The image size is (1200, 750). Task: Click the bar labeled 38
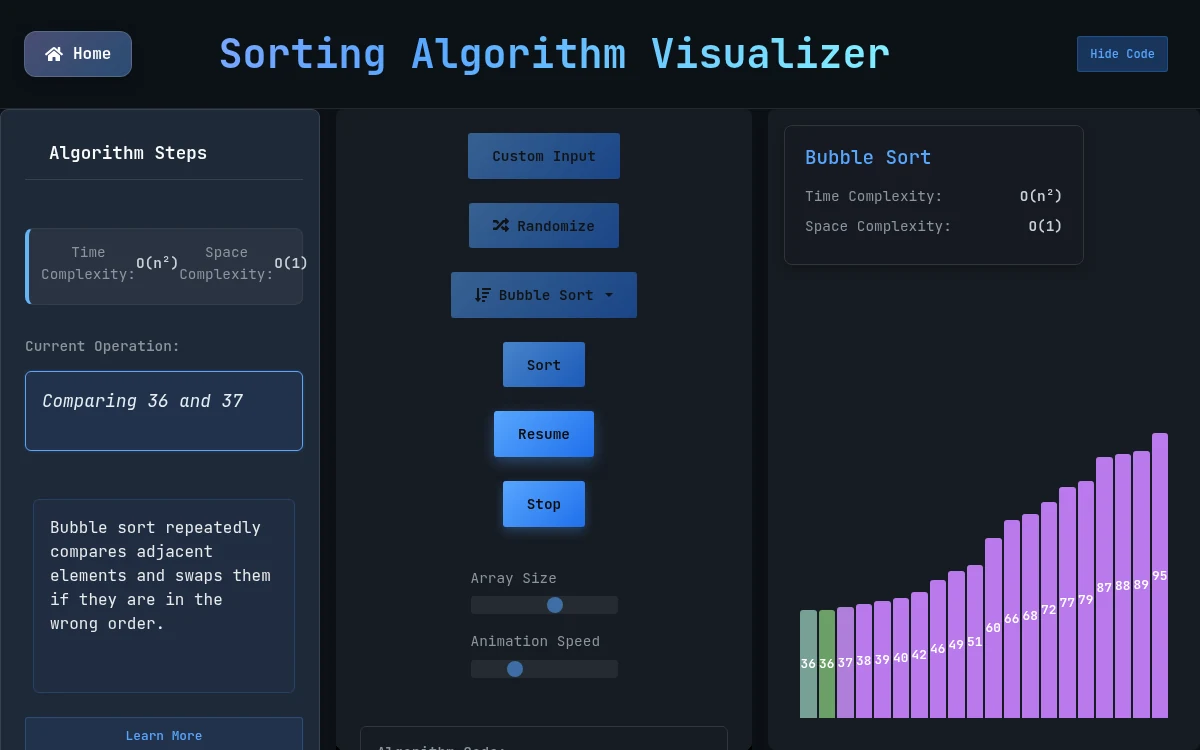pos(864,661)
